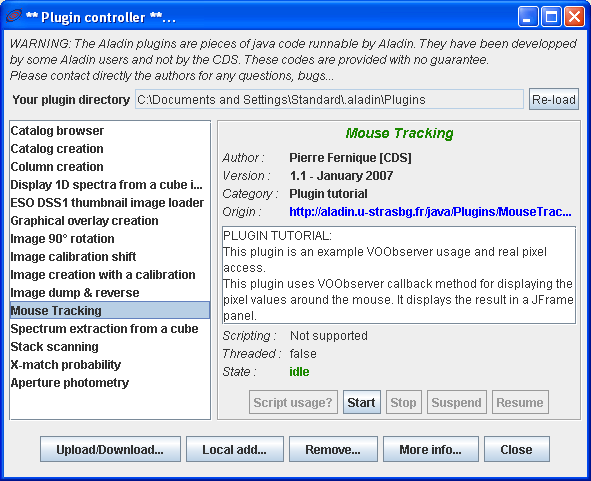Focus the plugin directory path field
Image resolution: width=591 pixels, height=481 pixels.
point(329,100)
